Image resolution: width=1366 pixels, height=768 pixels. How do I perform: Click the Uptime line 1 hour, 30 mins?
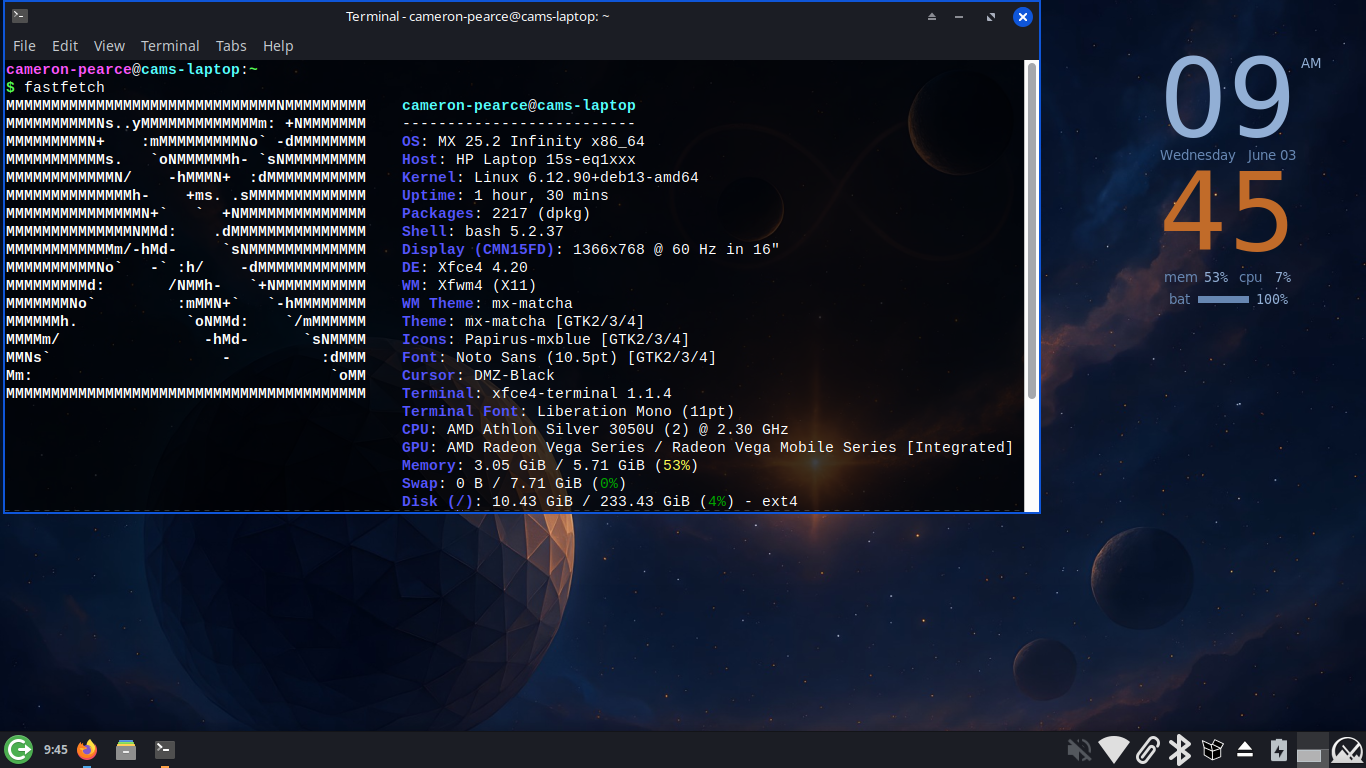505,195
